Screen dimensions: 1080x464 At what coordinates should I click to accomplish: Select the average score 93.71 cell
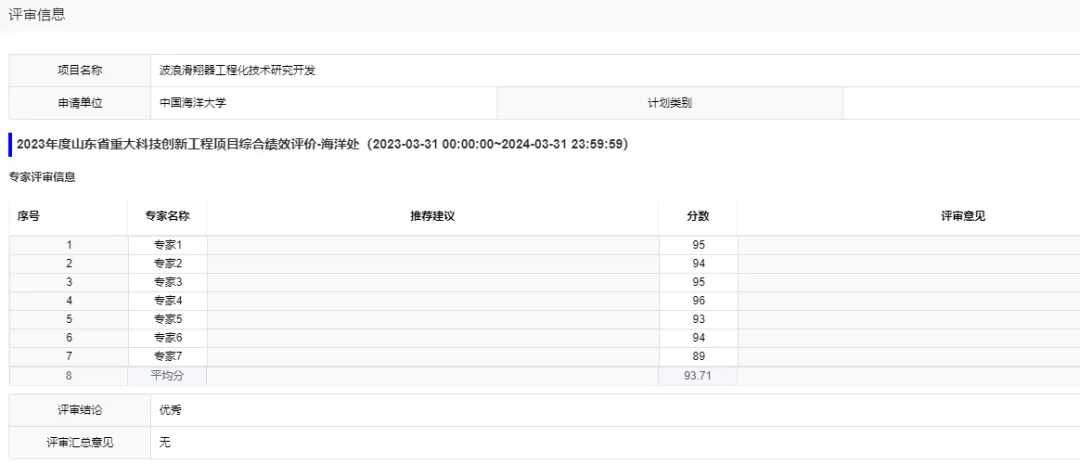click(x=697, y=376)
